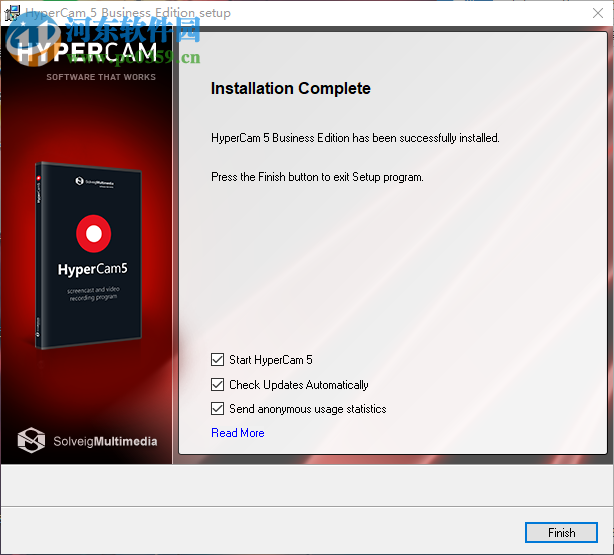The image size is (614, 555).
Task: Close the HyperCam setup window
Action: pos(598,13)
